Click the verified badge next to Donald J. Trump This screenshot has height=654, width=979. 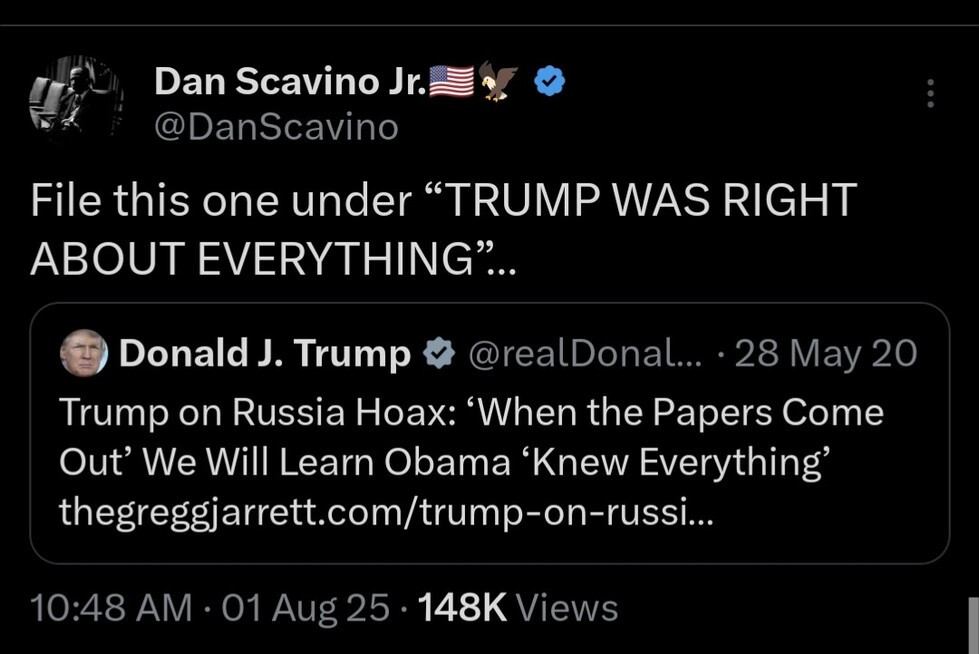point(437,353)
